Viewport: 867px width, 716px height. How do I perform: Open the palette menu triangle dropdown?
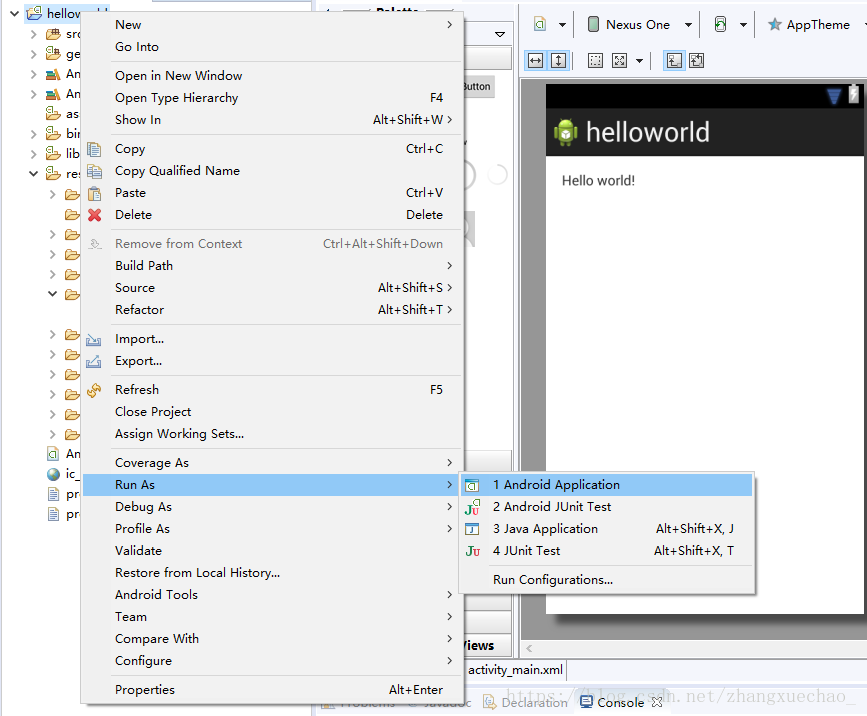[500, 34]
